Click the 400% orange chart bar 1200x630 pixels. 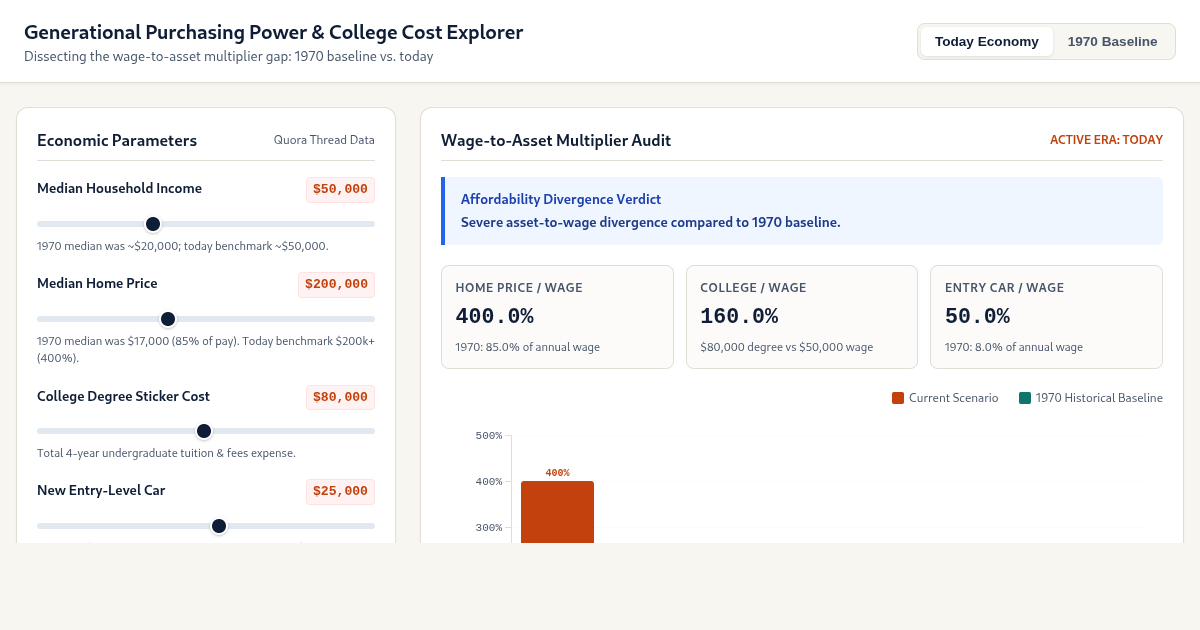coord(557,512)
